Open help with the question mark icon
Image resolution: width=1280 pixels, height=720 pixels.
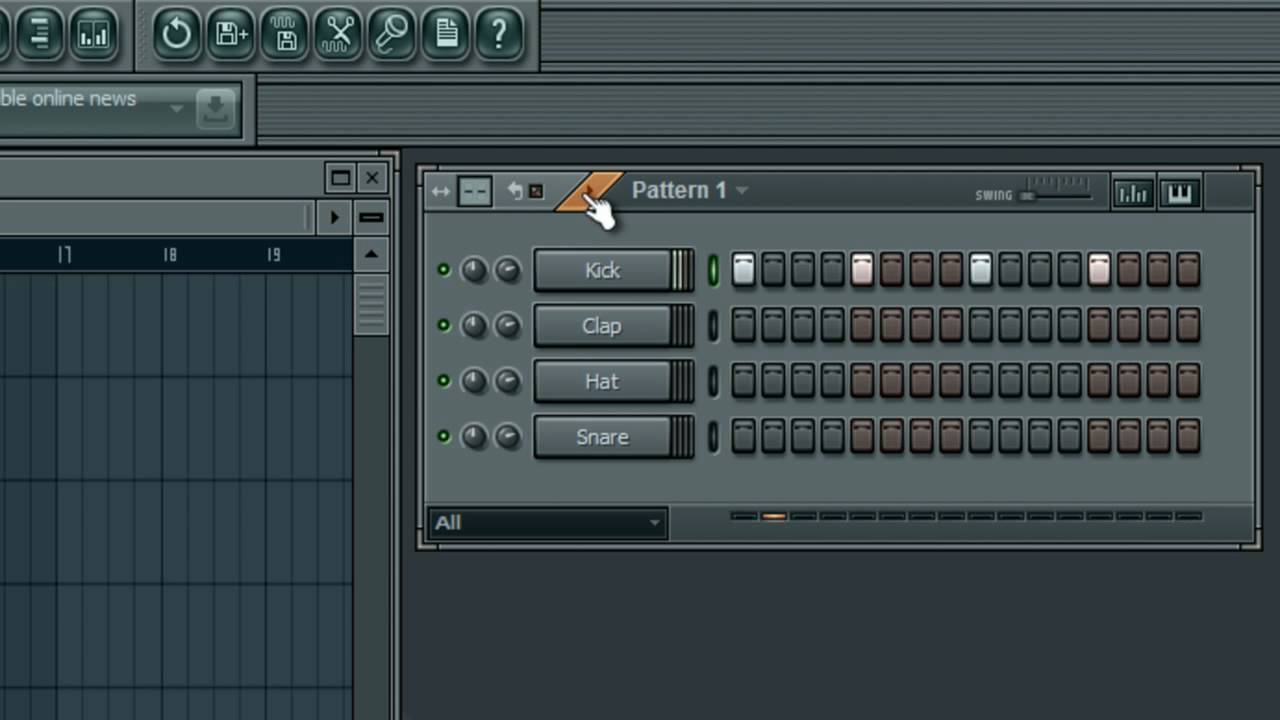click(x=499, y=34)
